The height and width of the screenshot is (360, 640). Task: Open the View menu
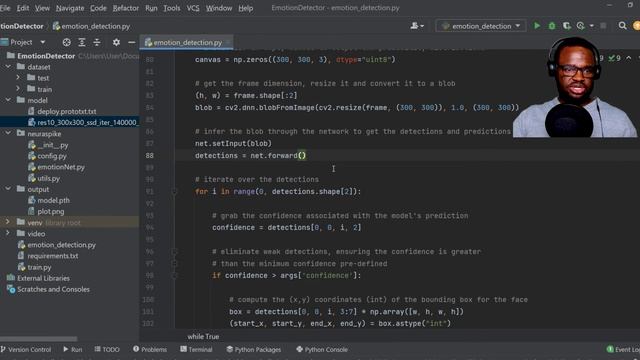(x=42, y=8)
